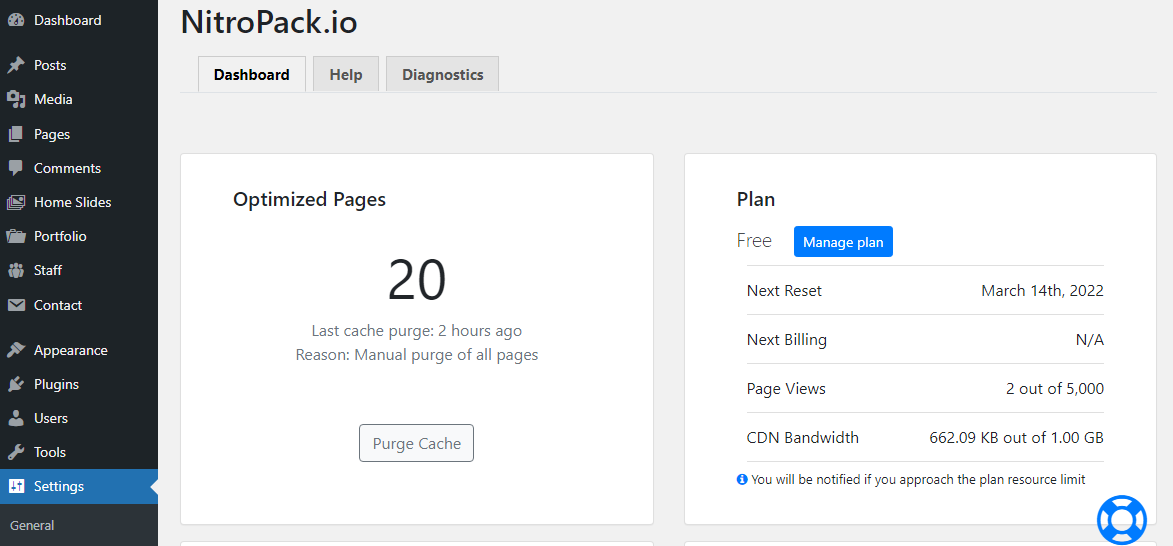Open the Tools menu item

point(50,452)
